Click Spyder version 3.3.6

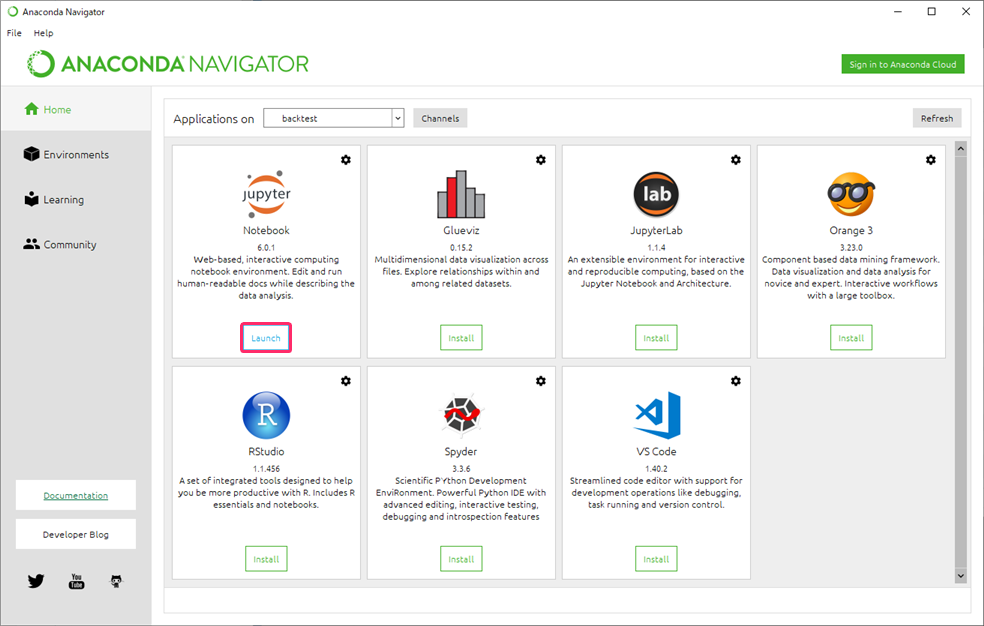(x=461, y=469)
